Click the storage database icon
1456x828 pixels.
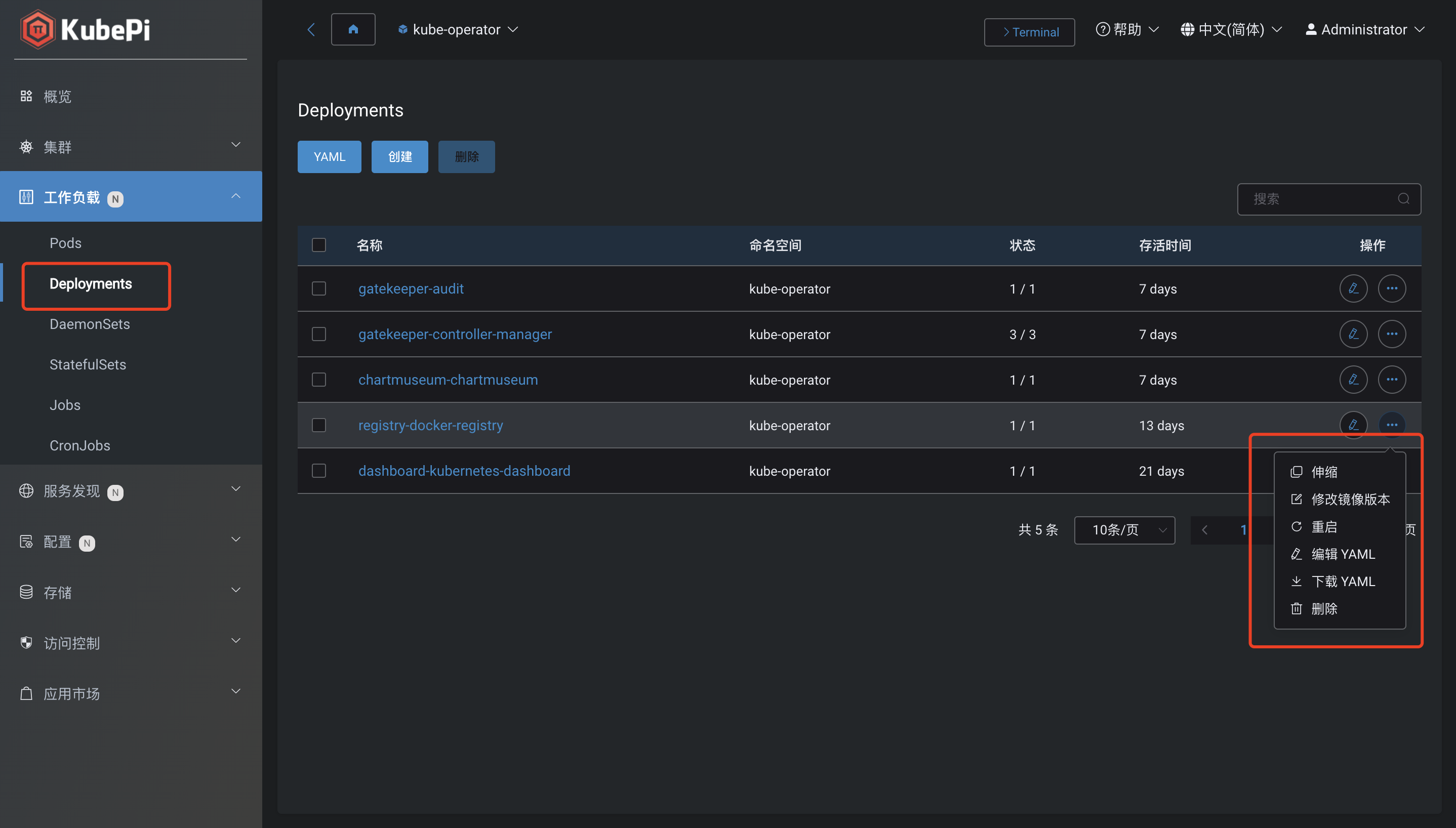coord(26,592)
